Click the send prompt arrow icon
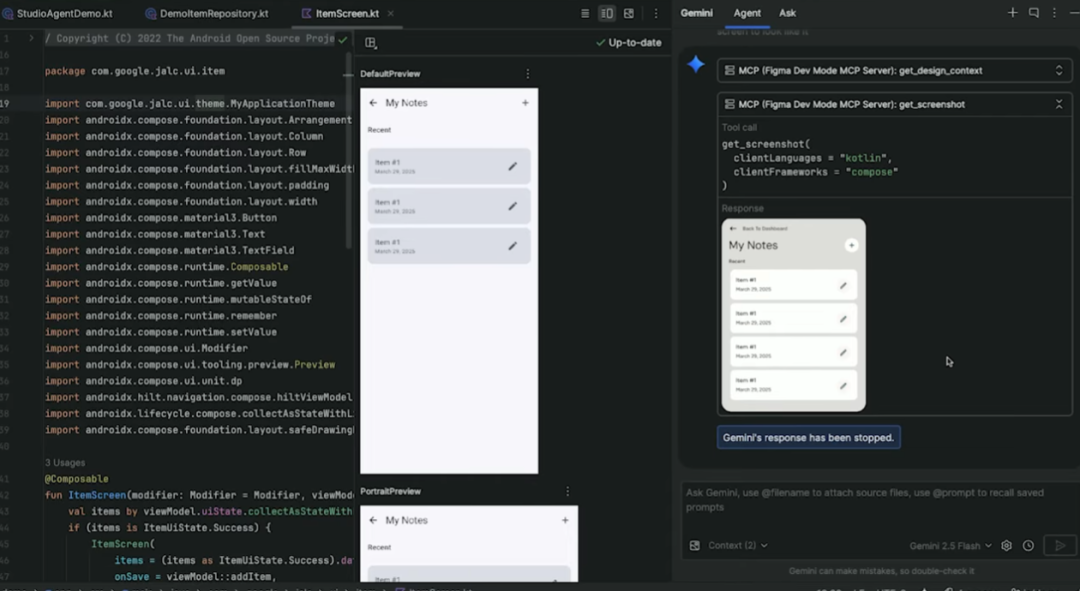 pos(1060,545)
